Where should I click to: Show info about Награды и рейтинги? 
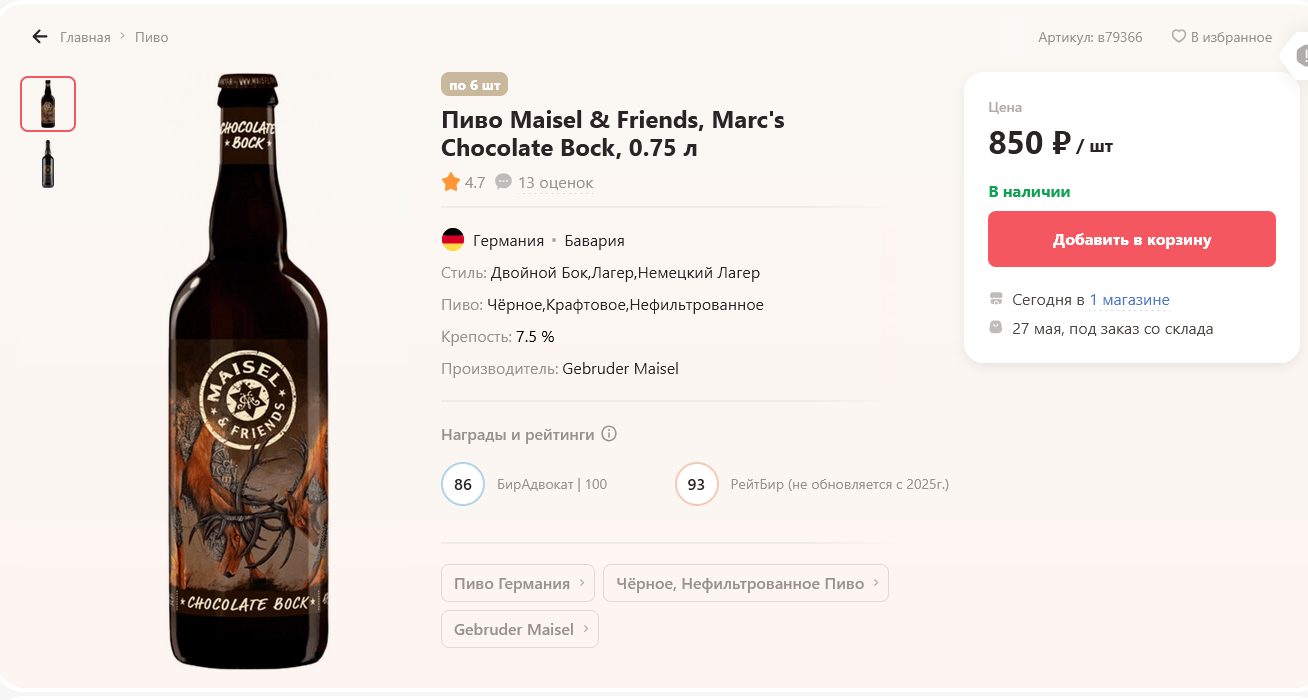pyautogui.click(x=609, y=434)
